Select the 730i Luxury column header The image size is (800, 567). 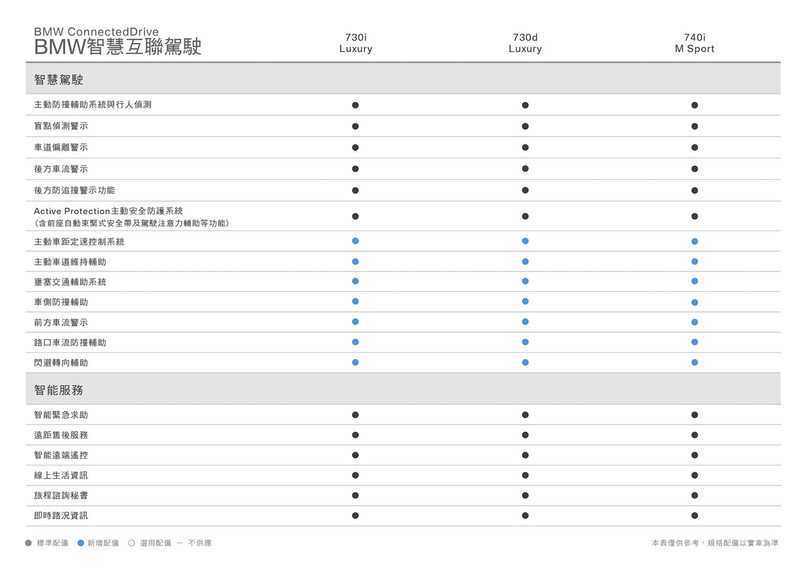pyautogui.click(x=356, y=43)
